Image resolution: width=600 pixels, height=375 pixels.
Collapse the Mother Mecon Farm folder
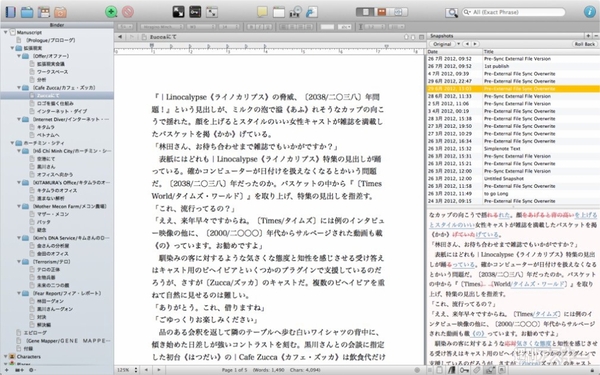point(18,206)
